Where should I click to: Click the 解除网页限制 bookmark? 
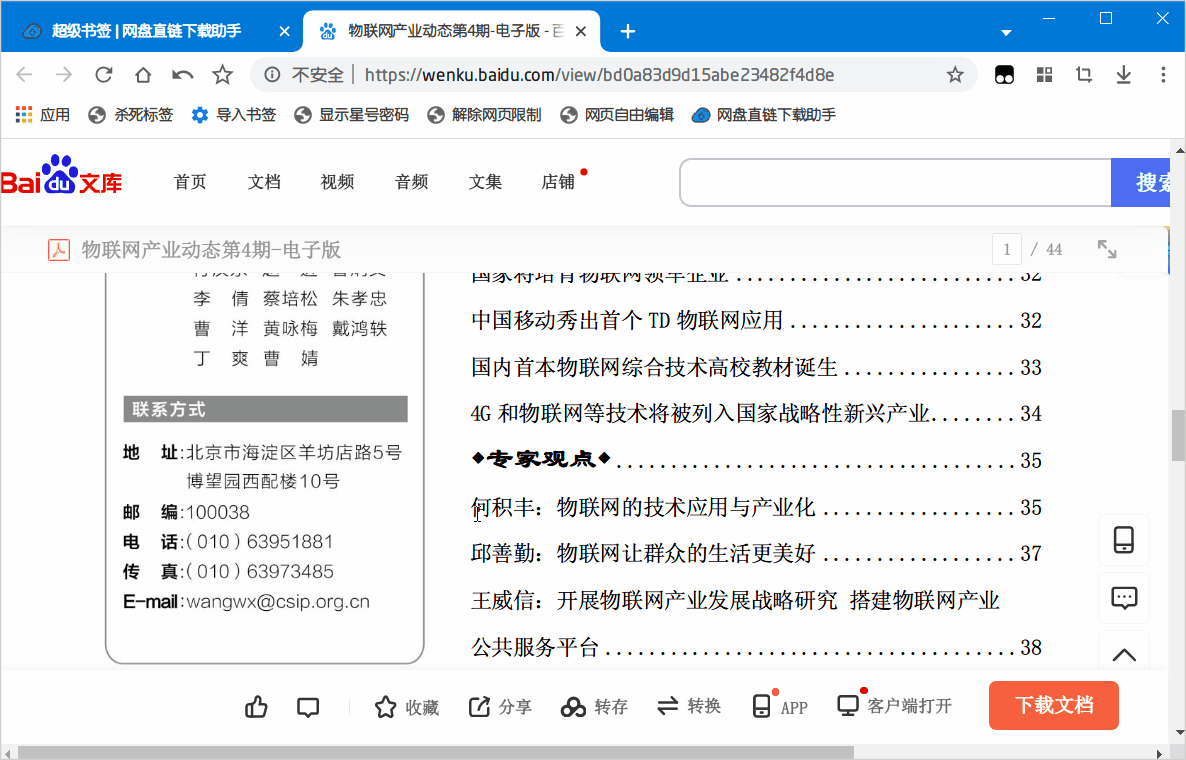485,115
